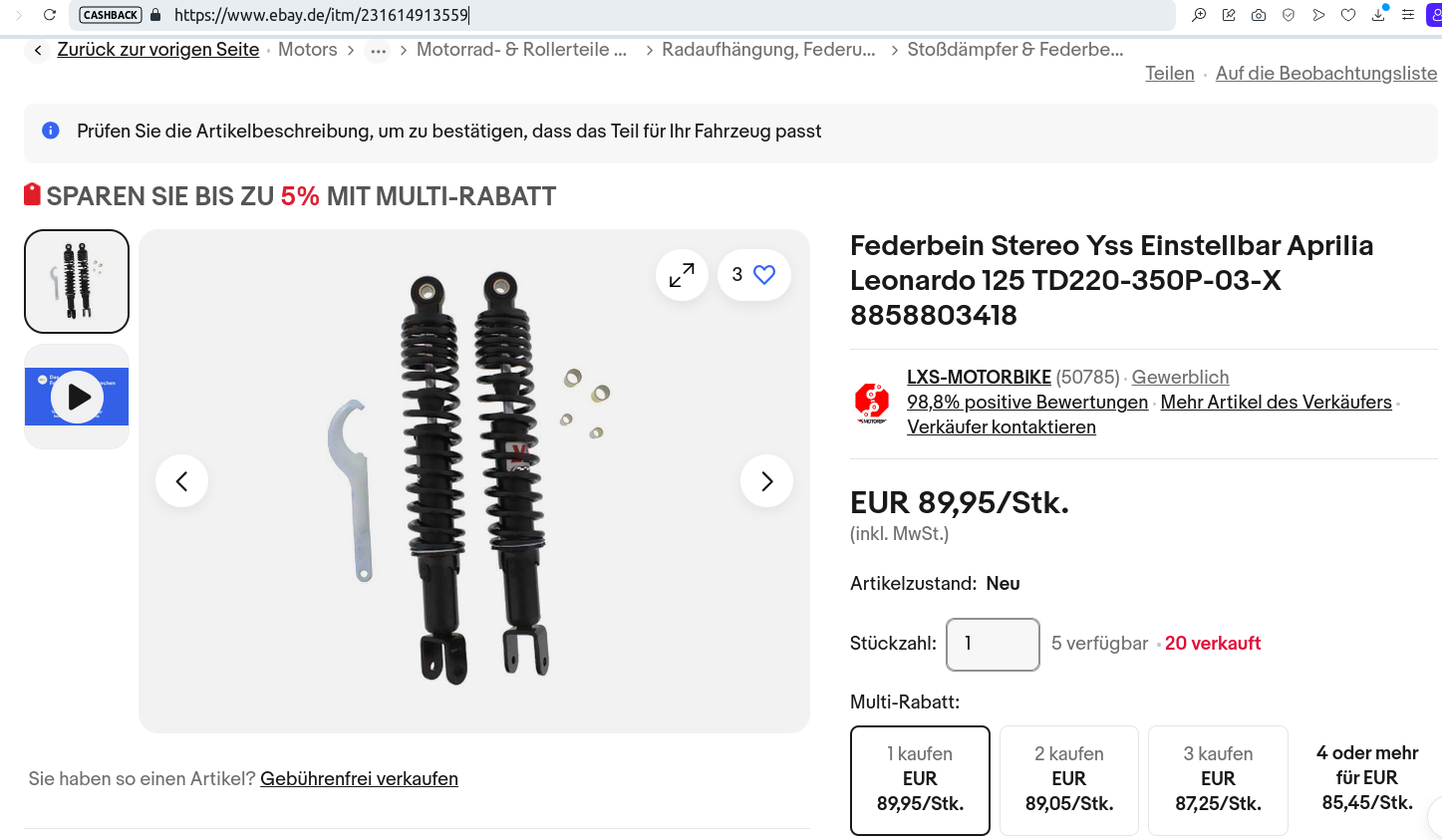Select the shock absorber photo thumbnail
1442x840 pixels.
(x=77, y=281)
